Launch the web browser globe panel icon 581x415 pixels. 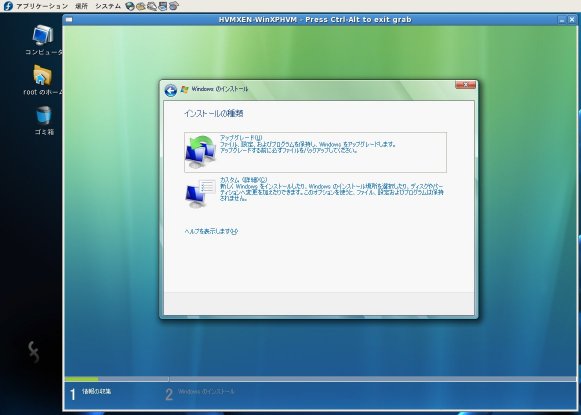130,6
